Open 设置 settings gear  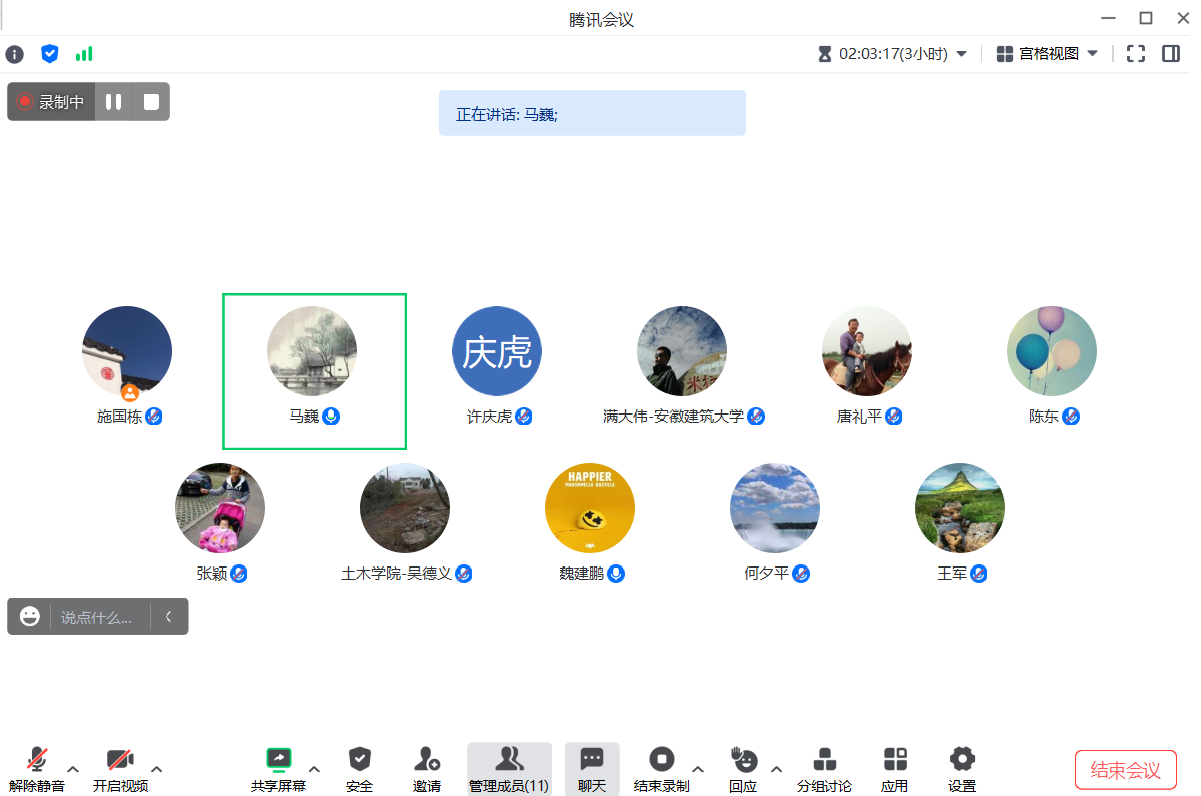point(962,769)
